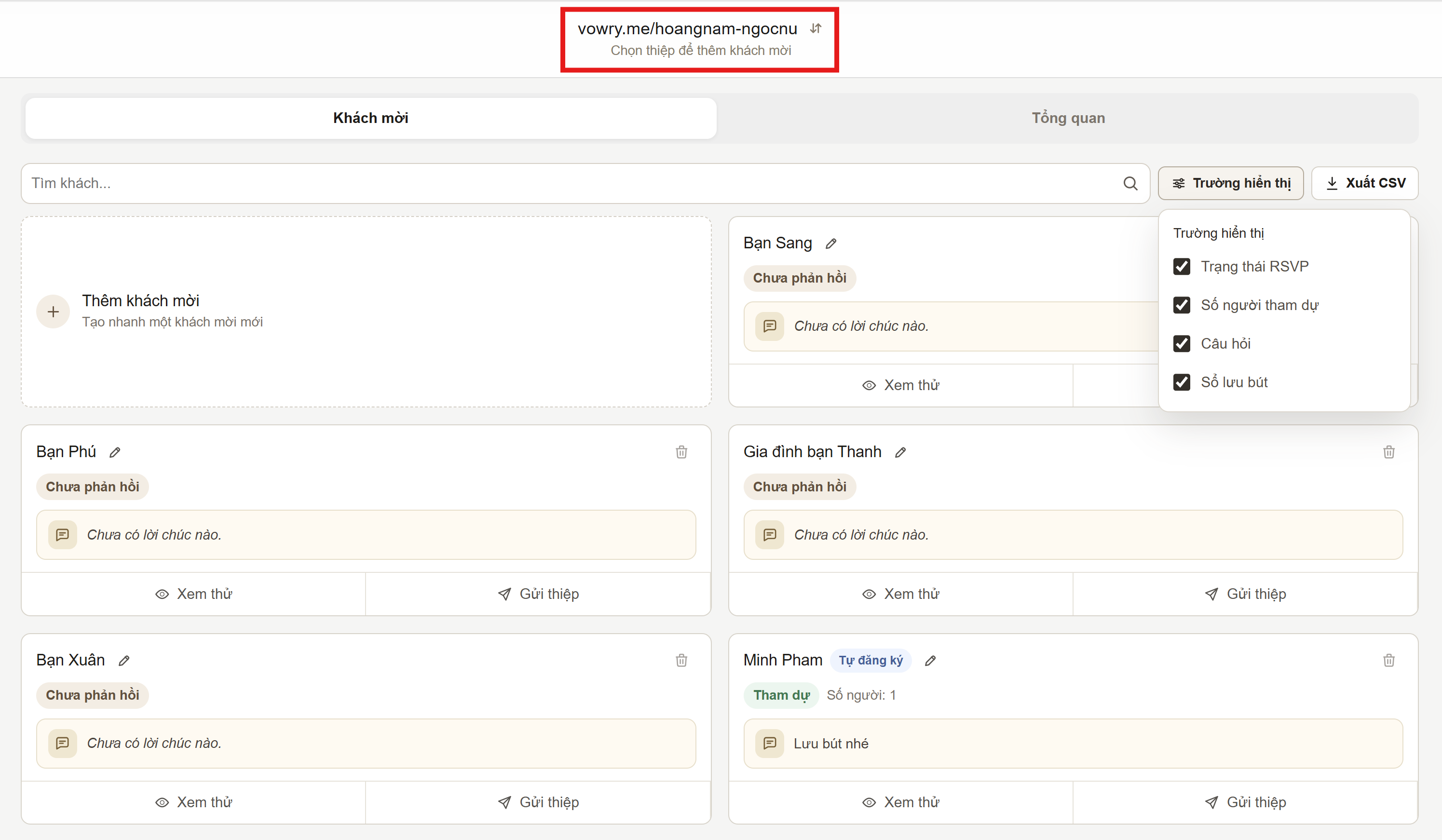Viewport: 1442px width, 840px height.
Task: Click the Tham dự status badge
Action: pyautogui.click(x=781, y=695)
